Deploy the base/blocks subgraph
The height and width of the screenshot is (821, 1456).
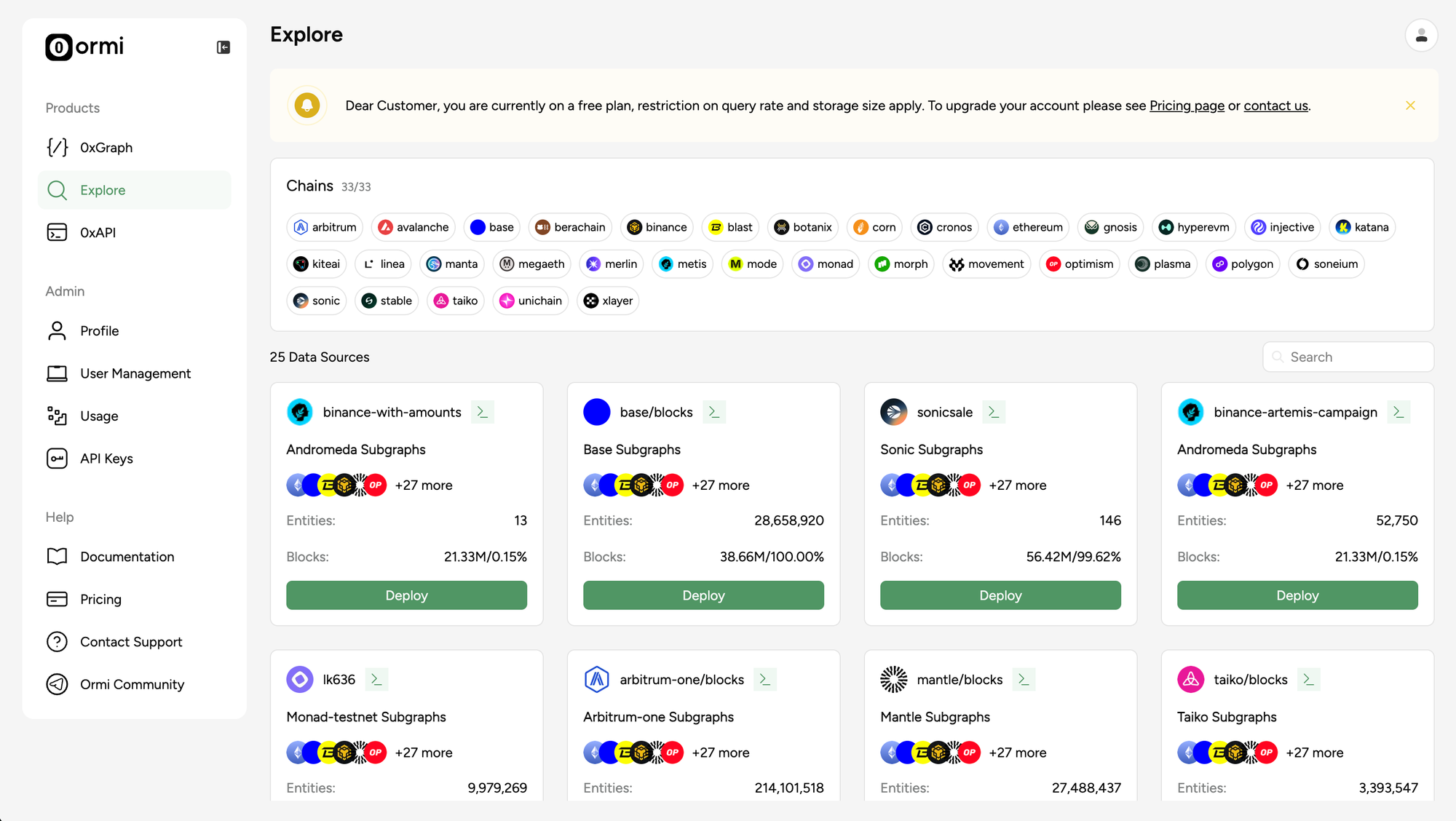pos(703,595)
